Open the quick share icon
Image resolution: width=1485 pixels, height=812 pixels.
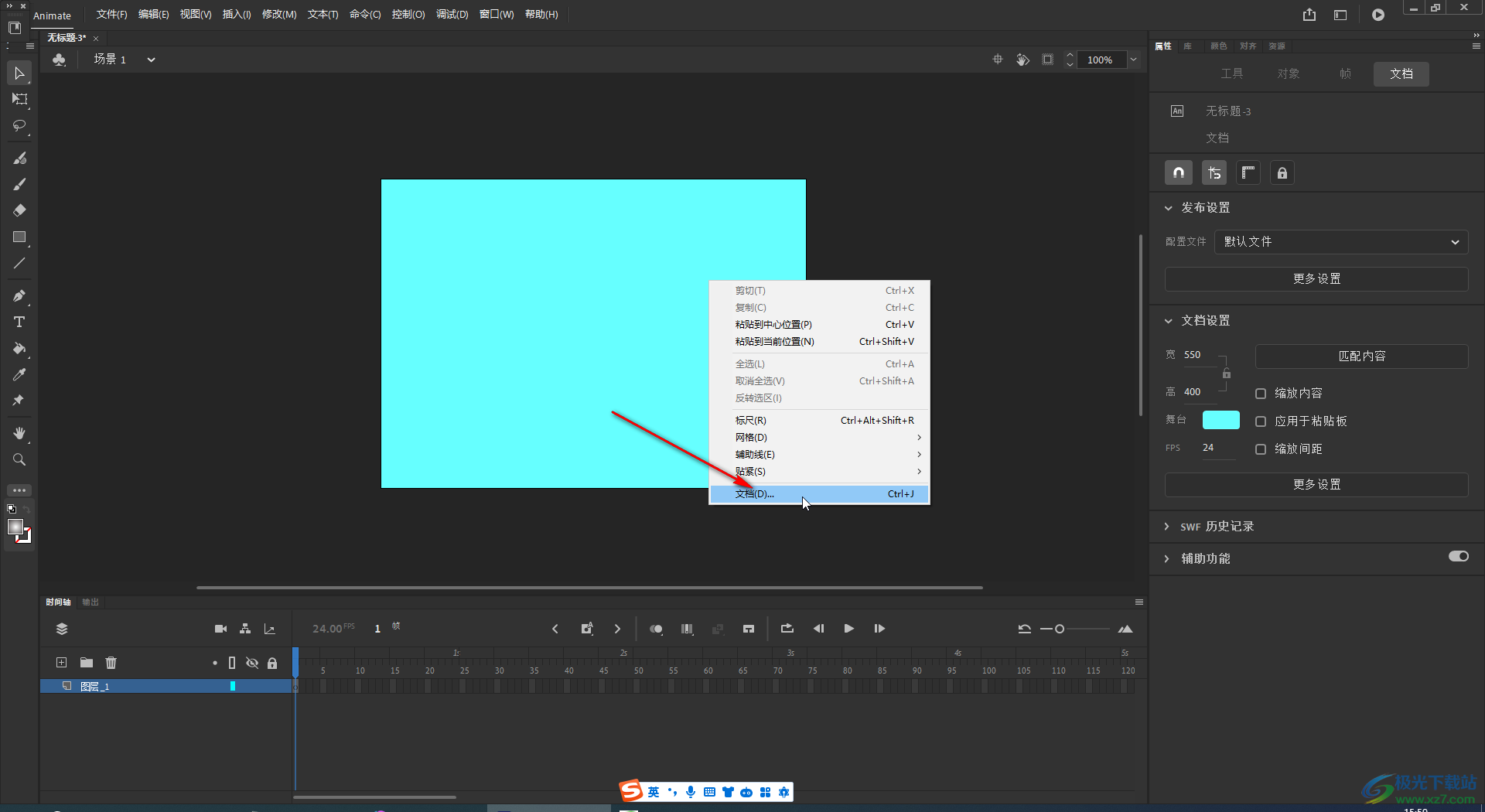coord(1309,15)
